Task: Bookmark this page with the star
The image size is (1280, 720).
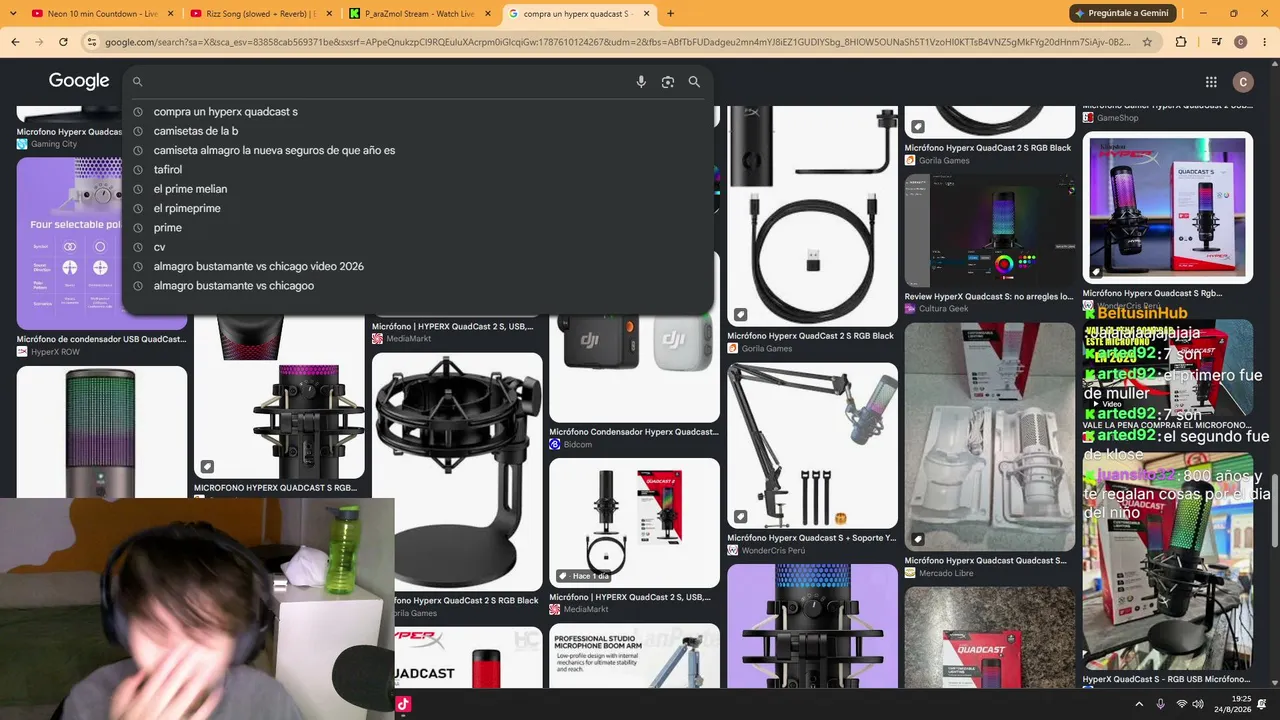Action: [x=1147, y=42]
